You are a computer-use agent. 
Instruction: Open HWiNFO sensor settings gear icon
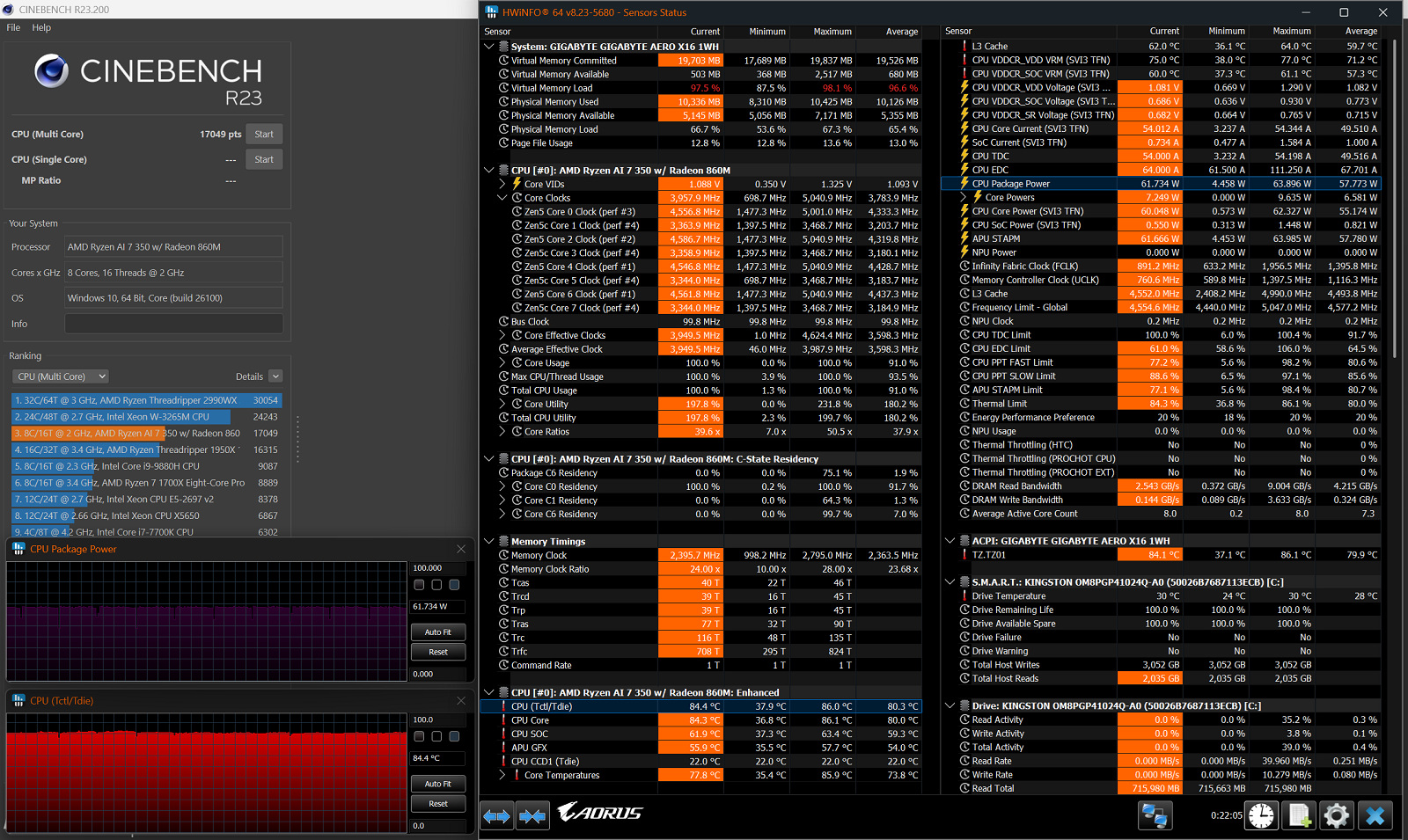(1336, 816)
